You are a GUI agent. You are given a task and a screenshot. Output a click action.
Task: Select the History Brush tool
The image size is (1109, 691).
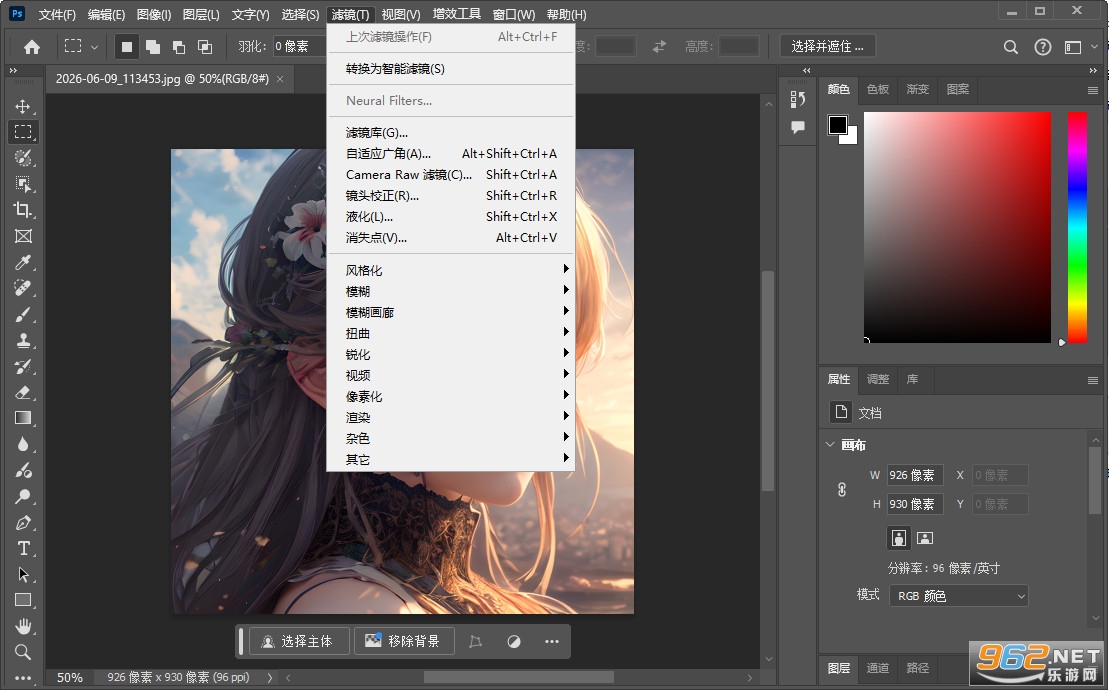(23, 366)
